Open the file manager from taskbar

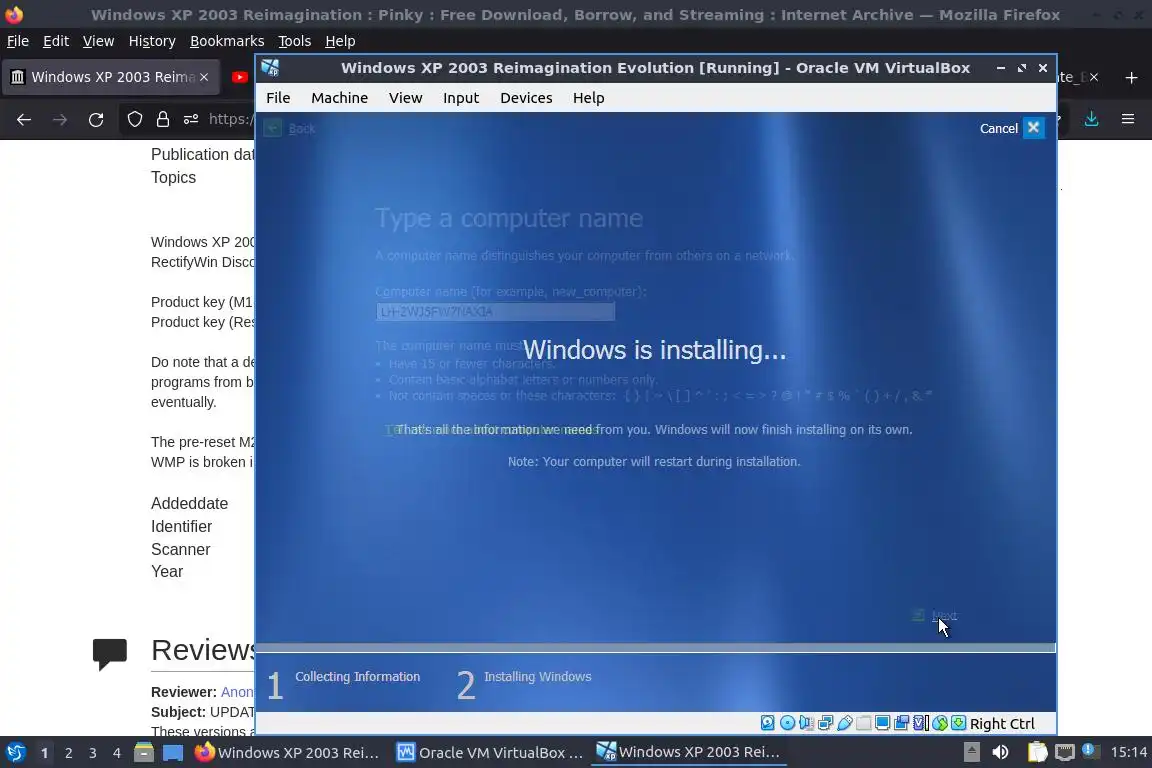[x=144, y=753]
